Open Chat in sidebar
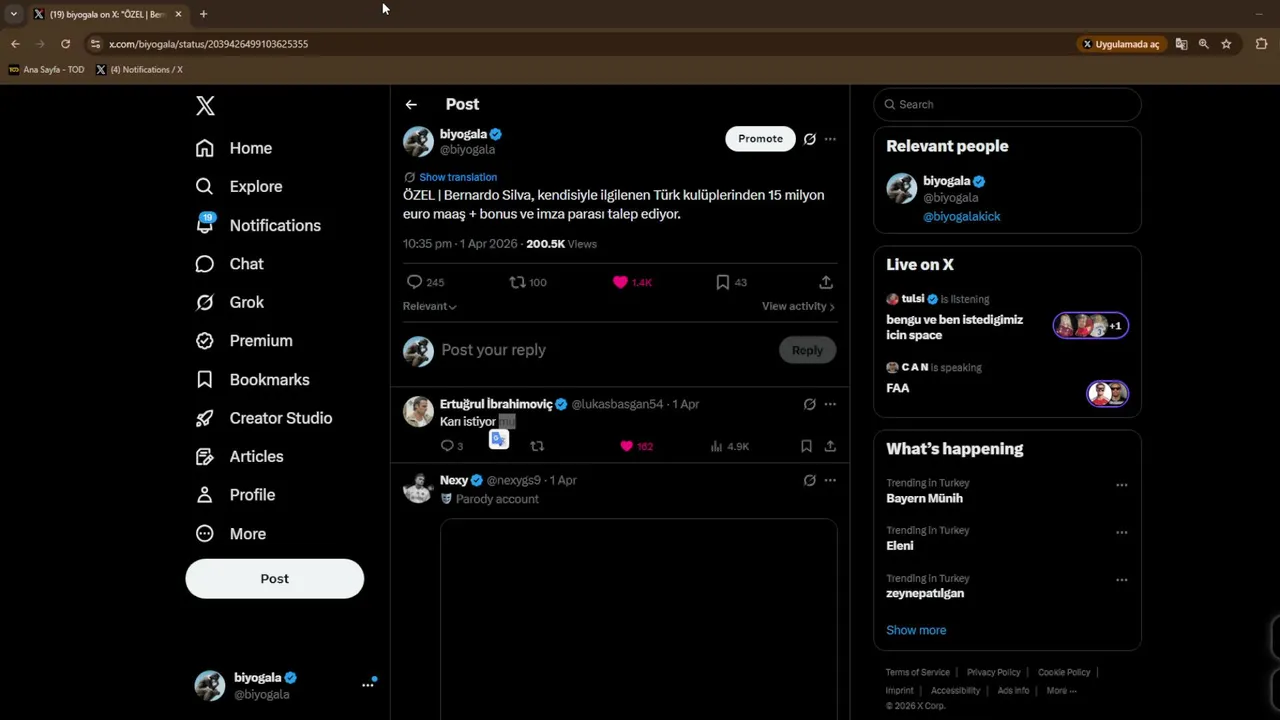The image size is (1280, 720). pos(230,264)
